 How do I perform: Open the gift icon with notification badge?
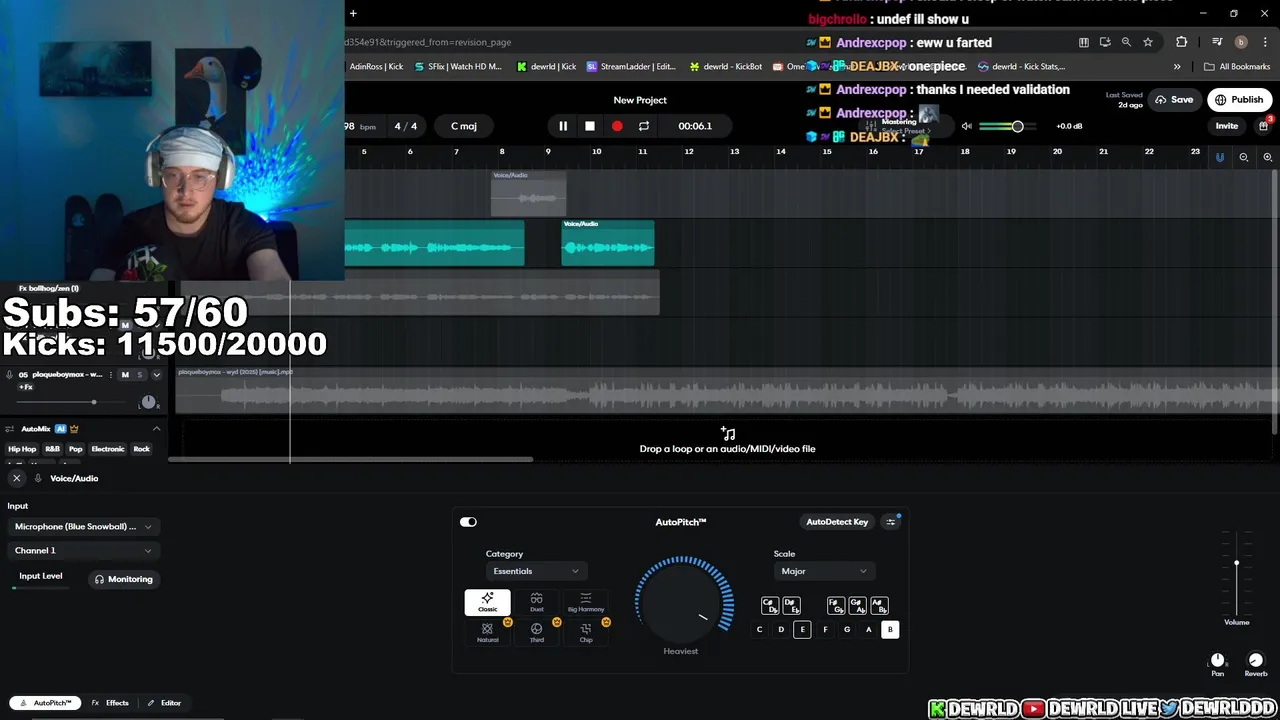coord(1264,126)
